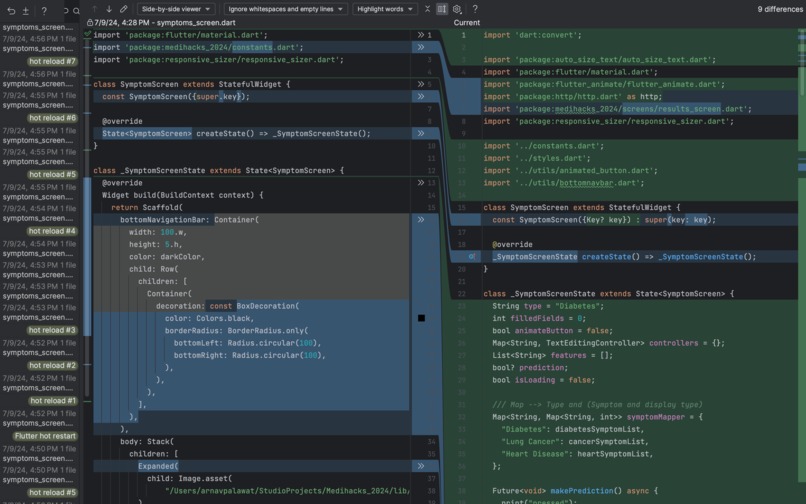The image size is (806, 504).
Task: Apply the change arrow on the bottomNavigationBar line
Action: 421,220
